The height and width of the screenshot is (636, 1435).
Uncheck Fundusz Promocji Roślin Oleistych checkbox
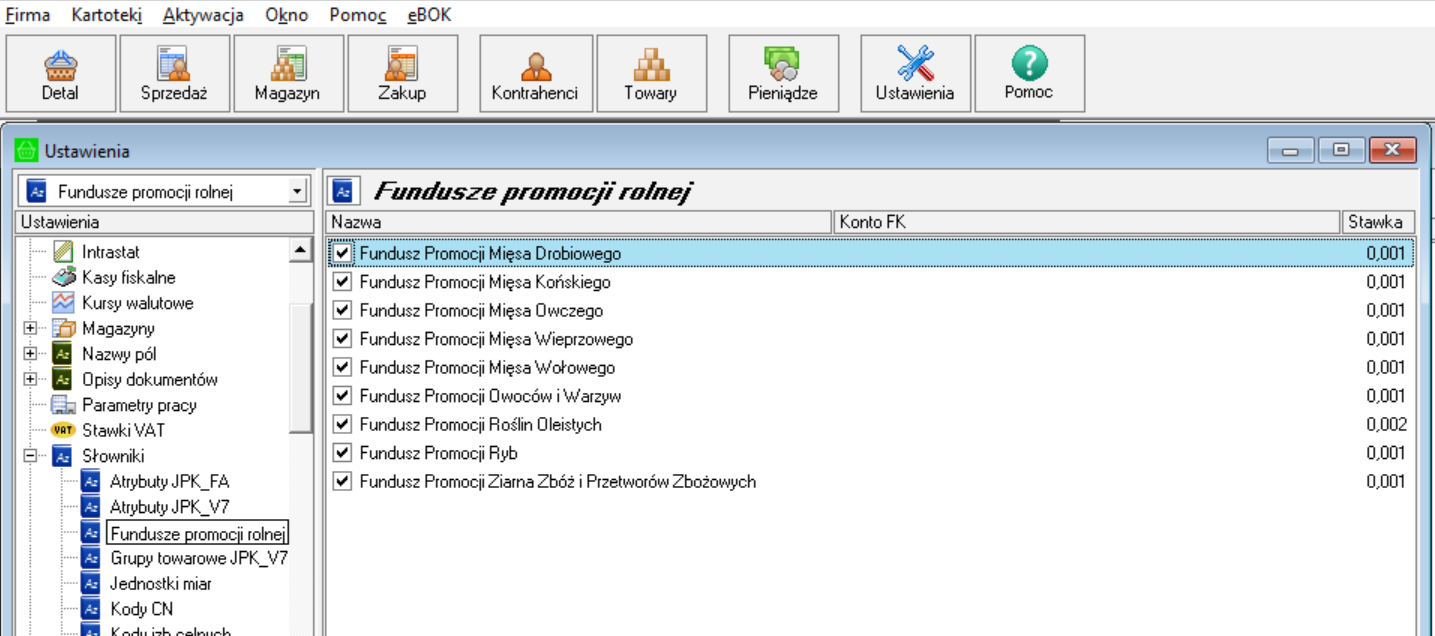click(x=343, y=424)
